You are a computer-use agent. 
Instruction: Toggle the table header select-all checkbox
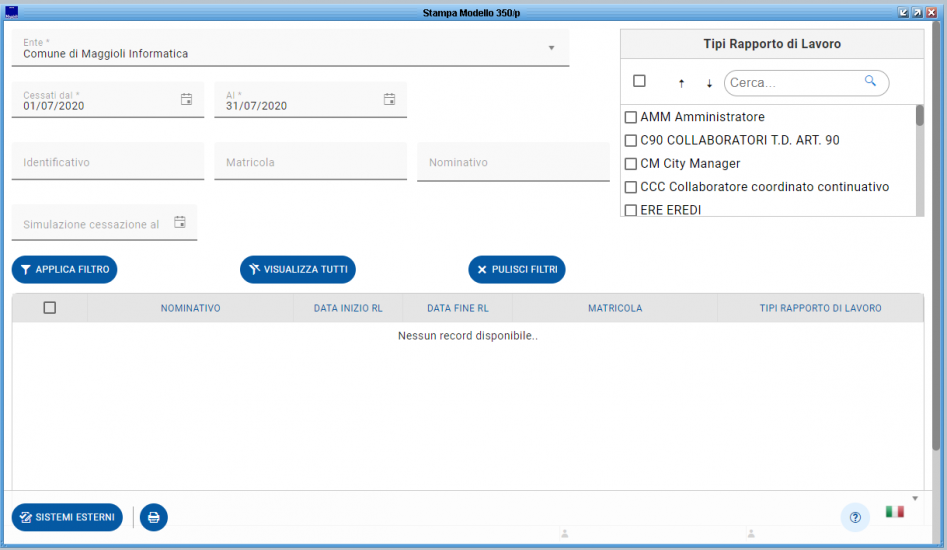50,308
